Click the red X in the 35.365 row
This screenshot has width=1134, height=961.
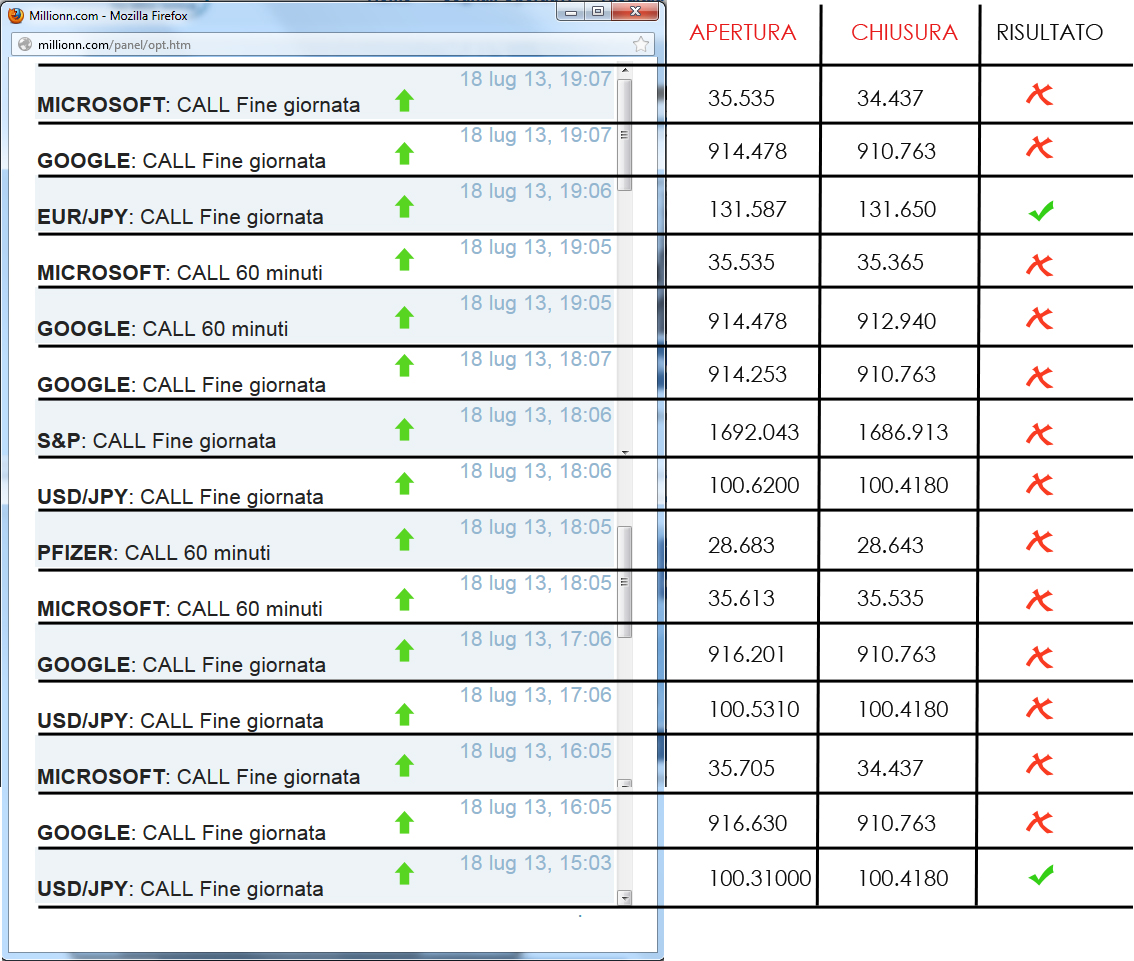click(1039, 265)
